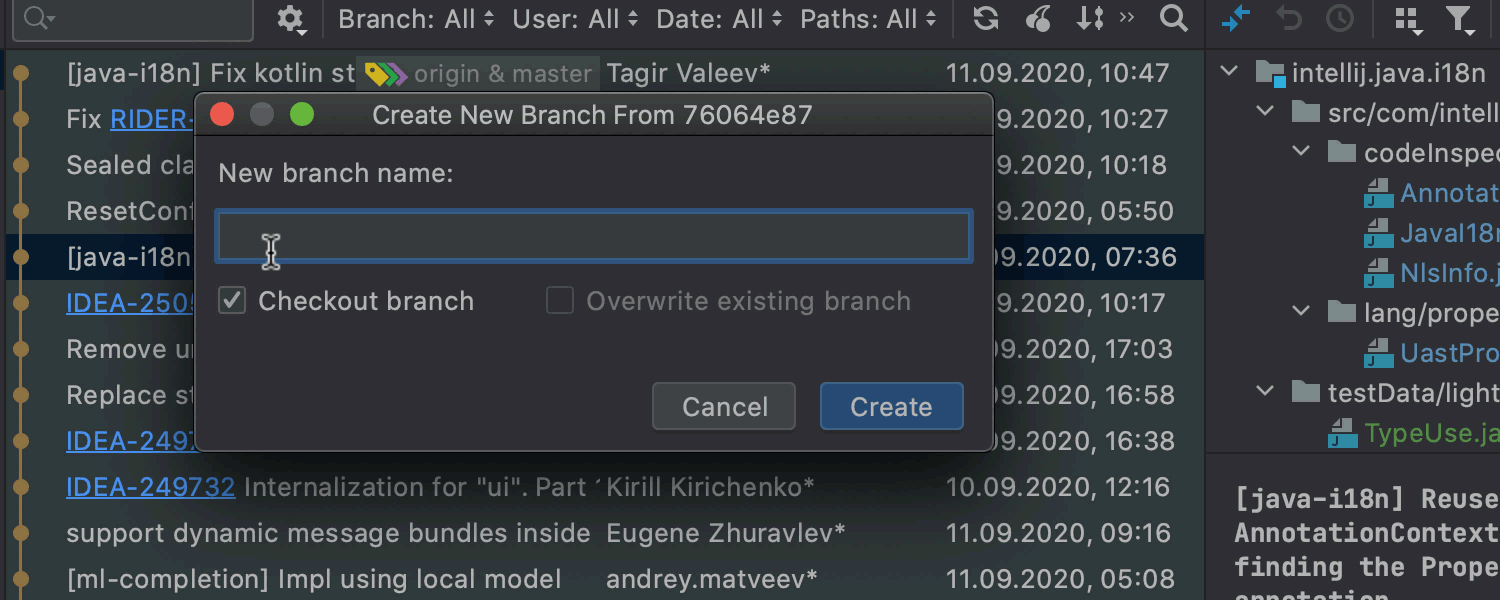Open the log settings gear icon
Screen dimensions: 1500x600
290,19
